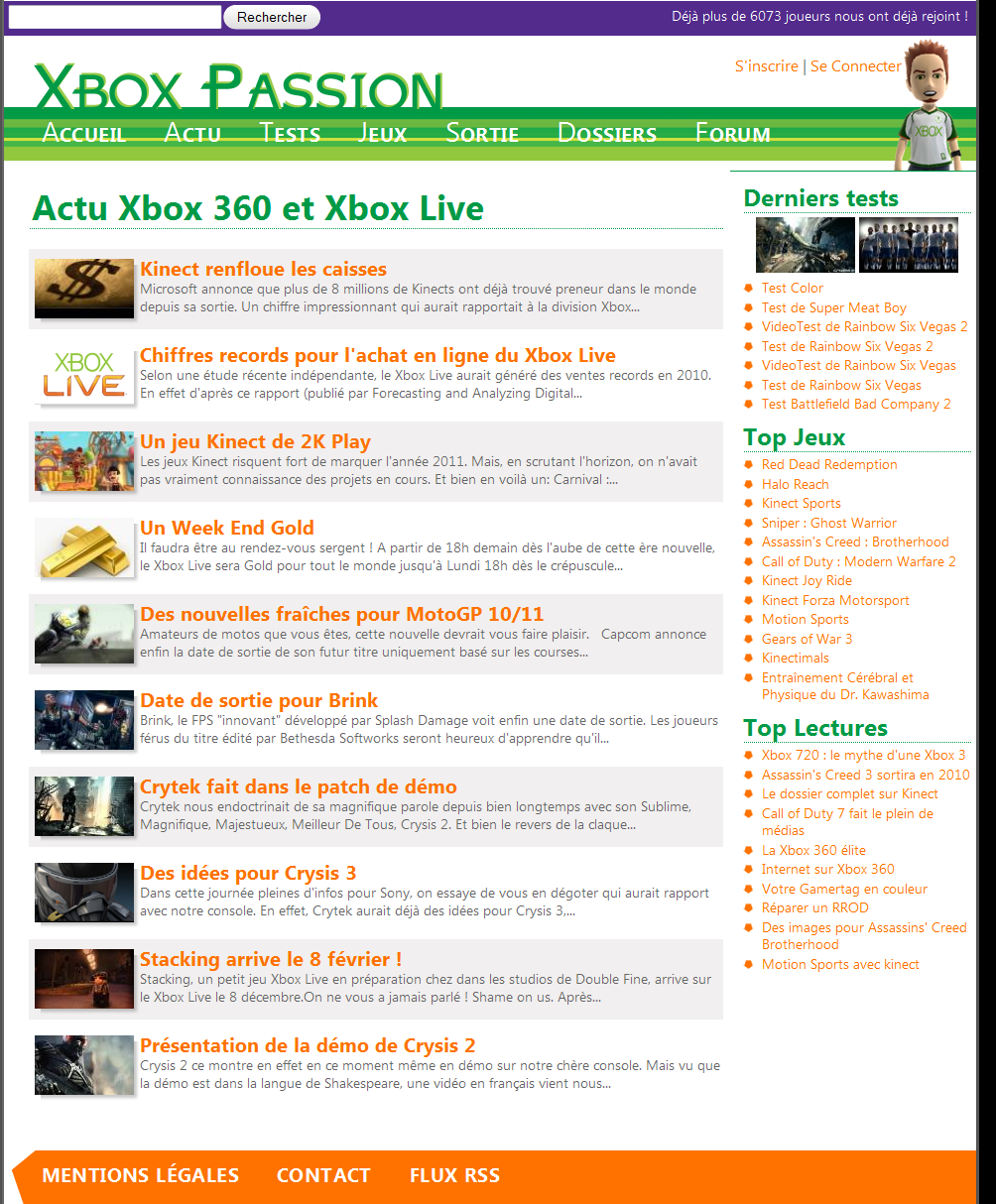Open Xbox 720 : le mythe article
The width and height of the screenshot is (996, 1204).
pyautogui.click(x=863, y=755)
